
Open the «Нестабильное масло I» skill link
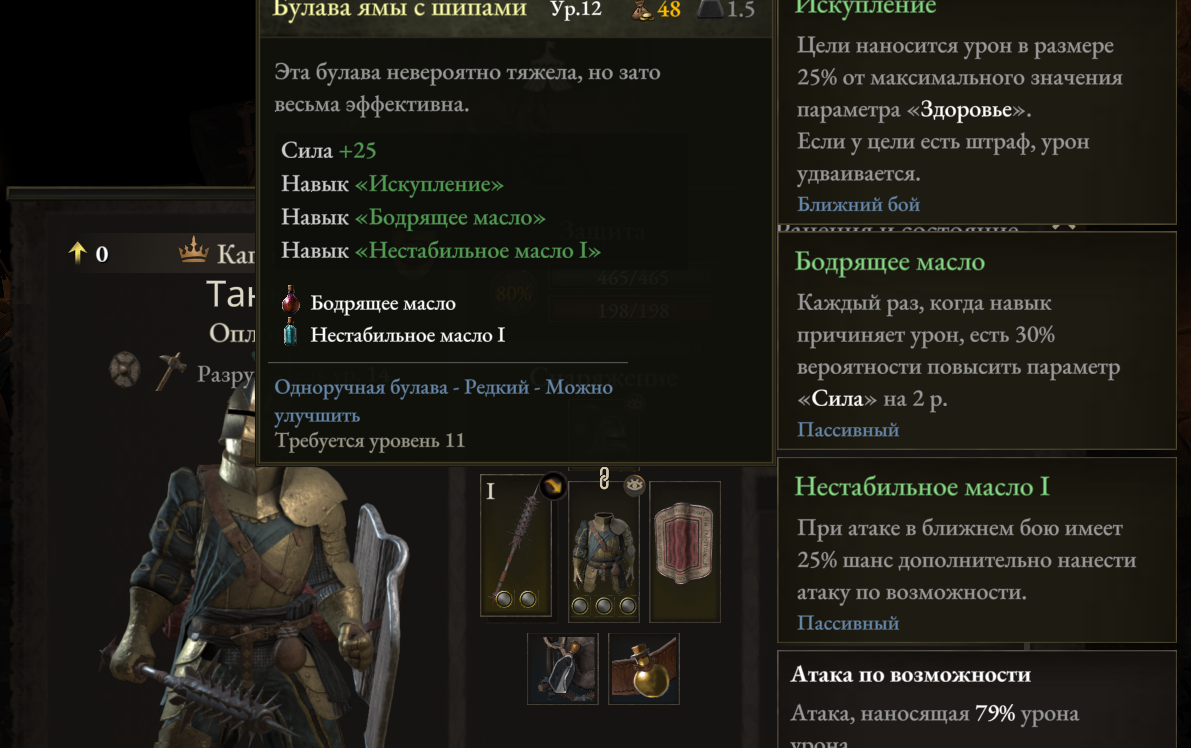tap(478, 251)
